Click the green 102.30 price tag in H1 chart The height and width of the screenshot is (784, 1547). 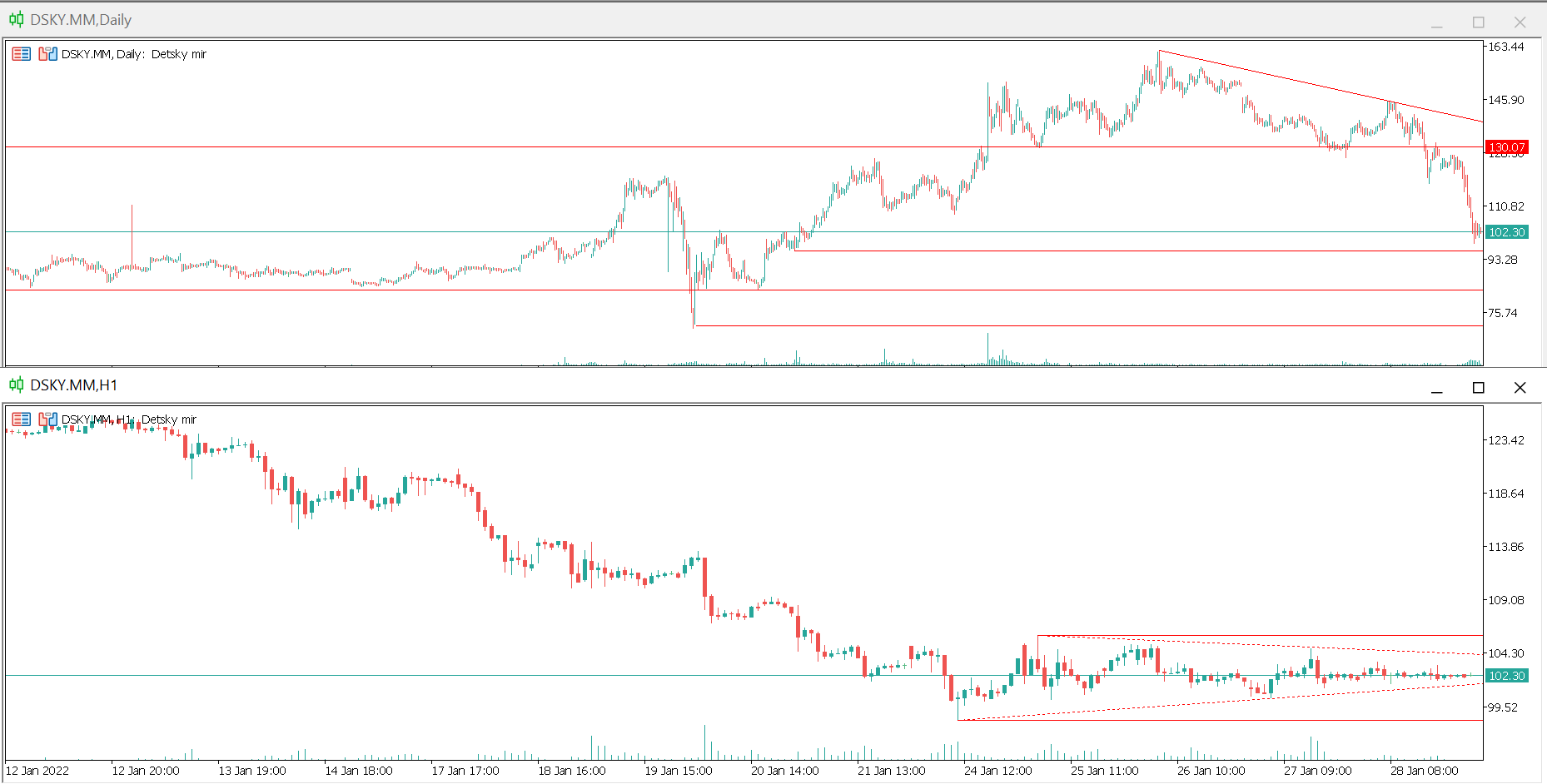click(x=1507, y=676)
